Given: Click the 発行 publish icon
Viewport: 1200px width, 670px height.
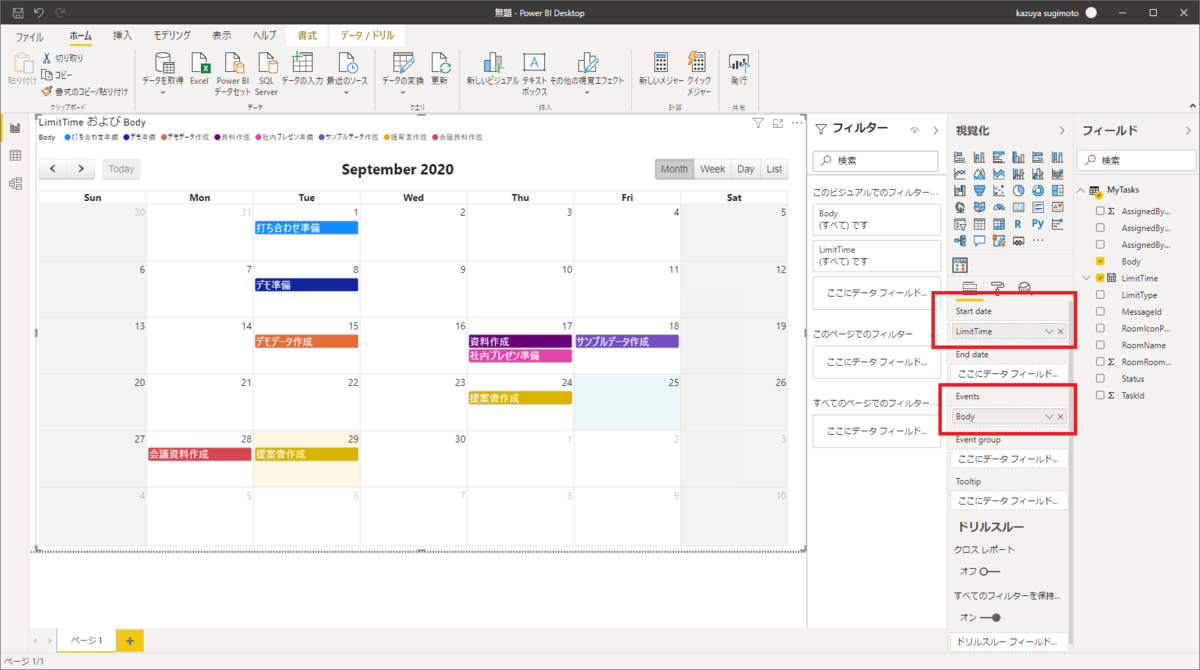Looking at the screenshot, I should (x=739, y=63).
